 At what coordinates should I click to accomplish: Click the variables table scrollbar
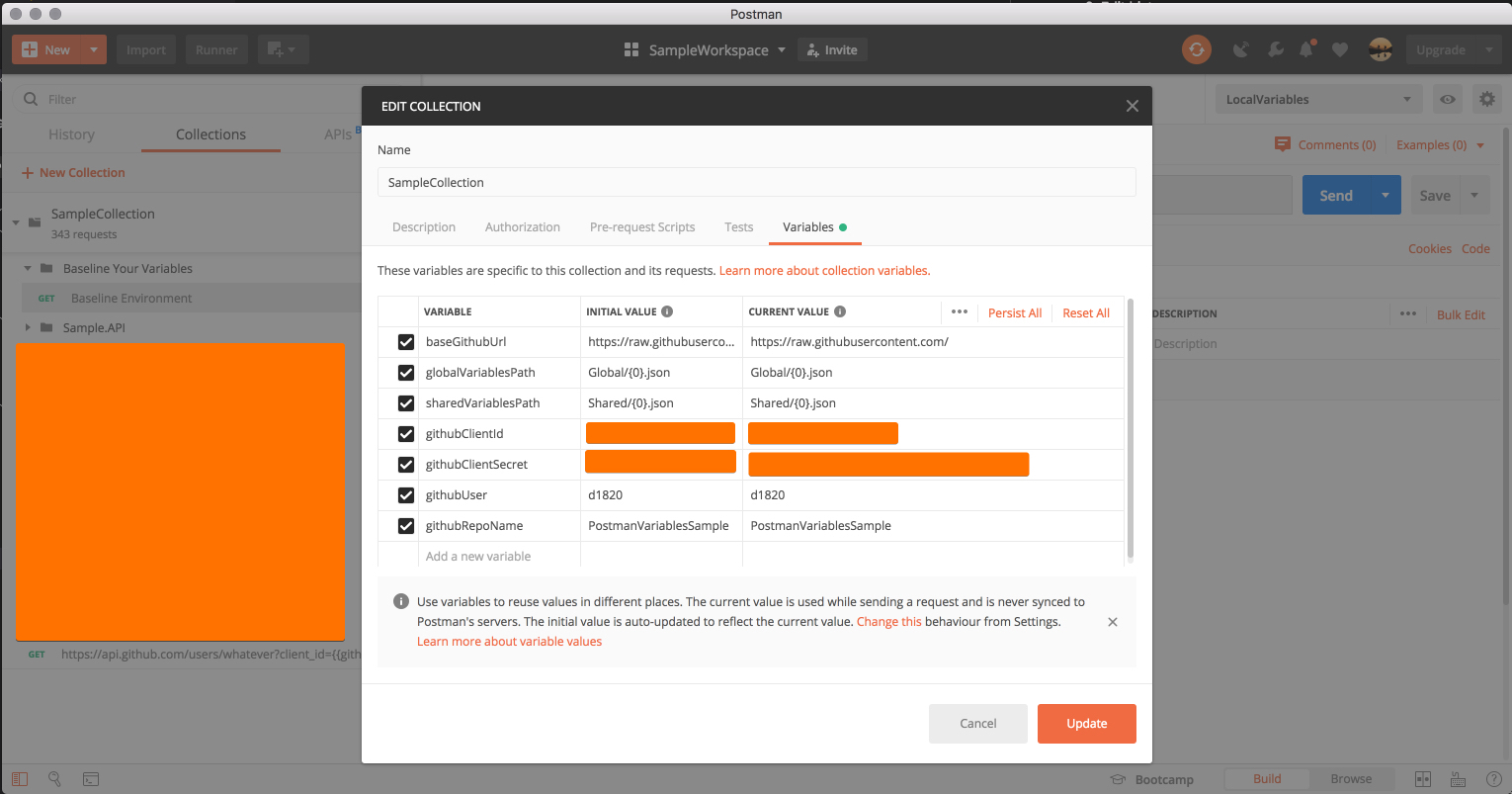[1131, 429]
